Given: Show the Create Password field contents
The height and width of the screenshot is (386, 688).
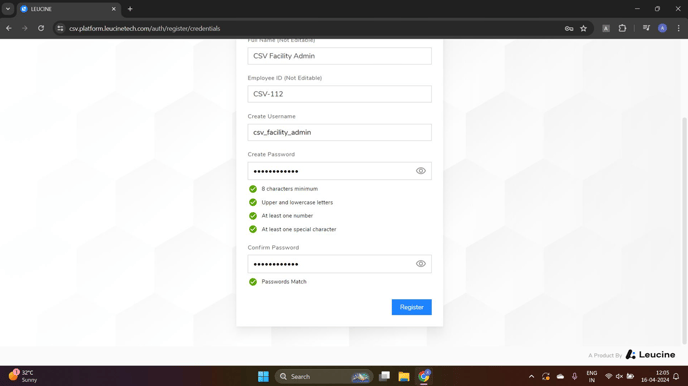Looking at the screenshot, I should (x=420, y=171).
